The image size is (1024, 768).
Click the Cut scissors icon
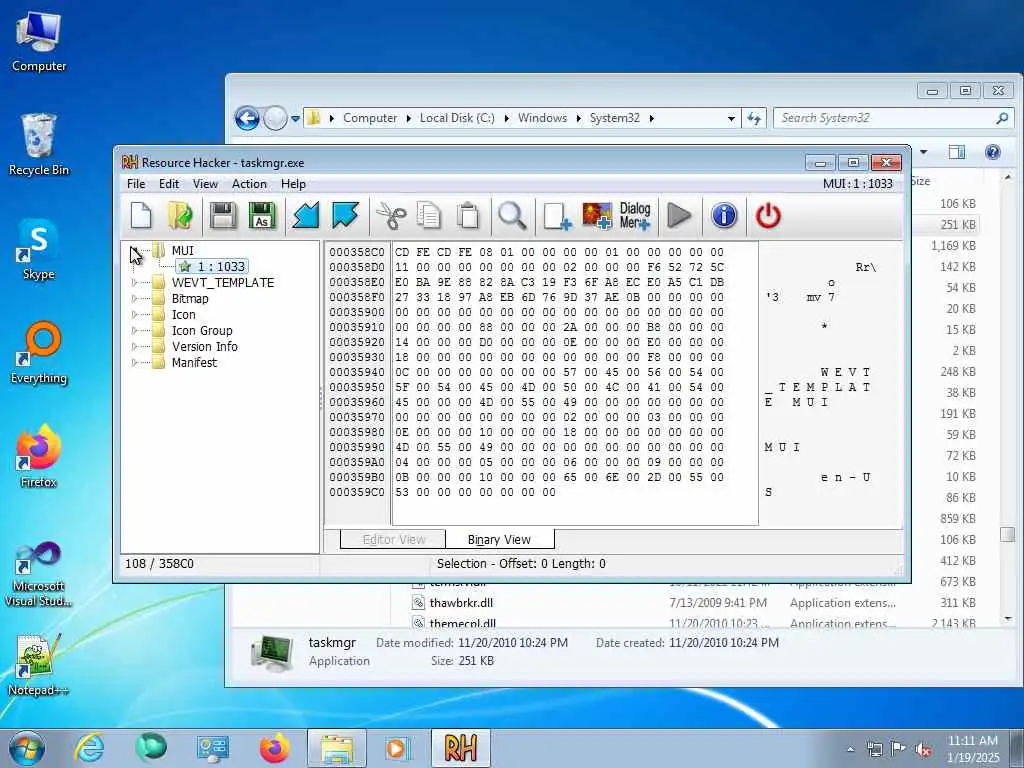[391, 216]
